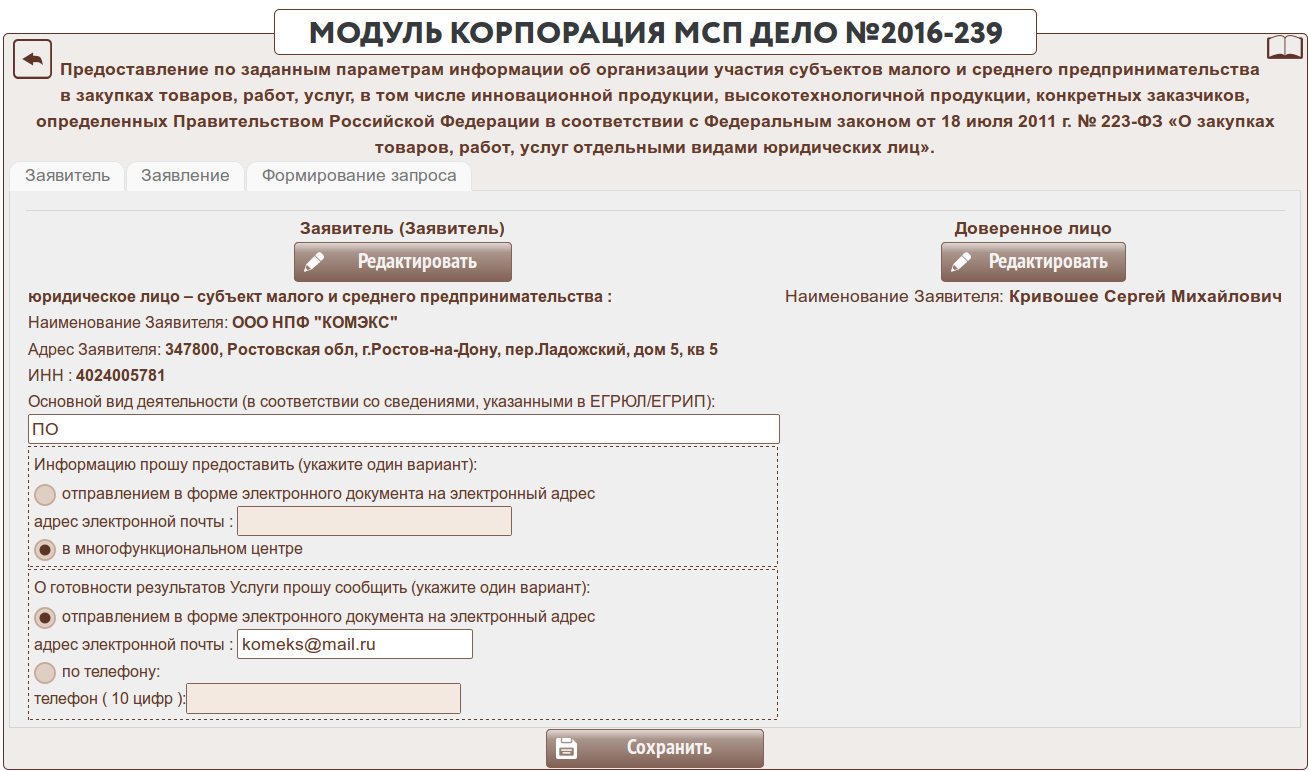Click the floppy disk icon on Сохранить

(x=566, y=748)
